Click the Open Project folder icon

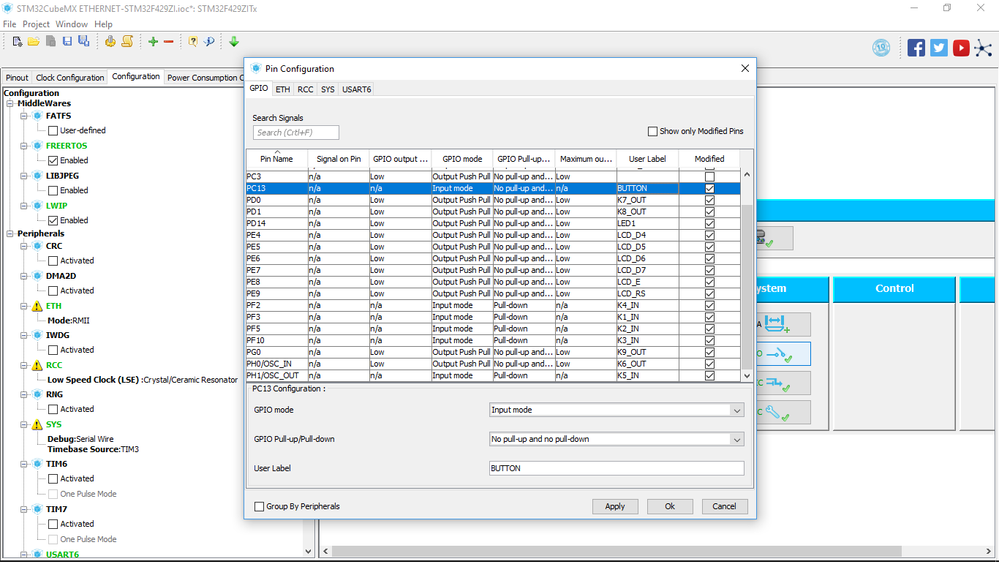tap(33, 41)
